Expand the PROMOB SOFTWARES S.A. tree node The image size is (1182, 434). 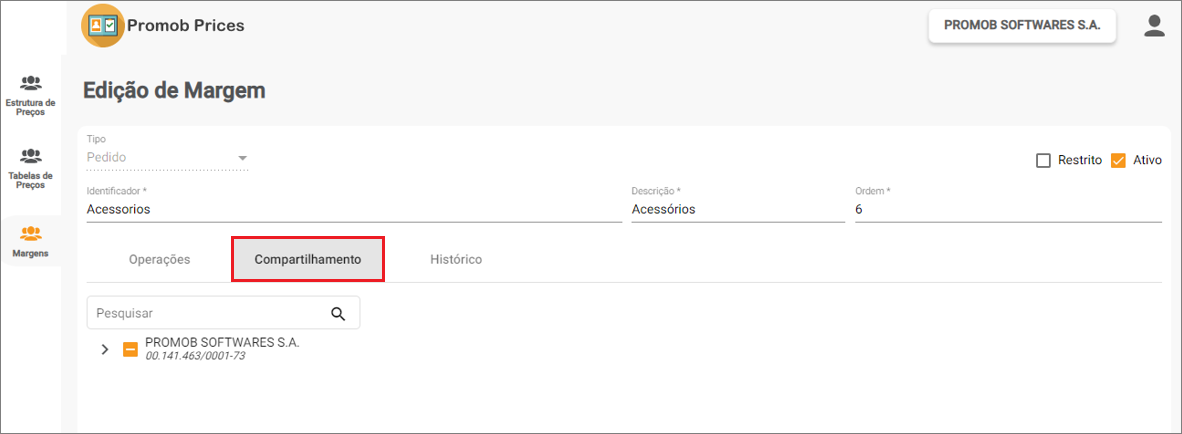pyautogui.click(x=105, y=349)
